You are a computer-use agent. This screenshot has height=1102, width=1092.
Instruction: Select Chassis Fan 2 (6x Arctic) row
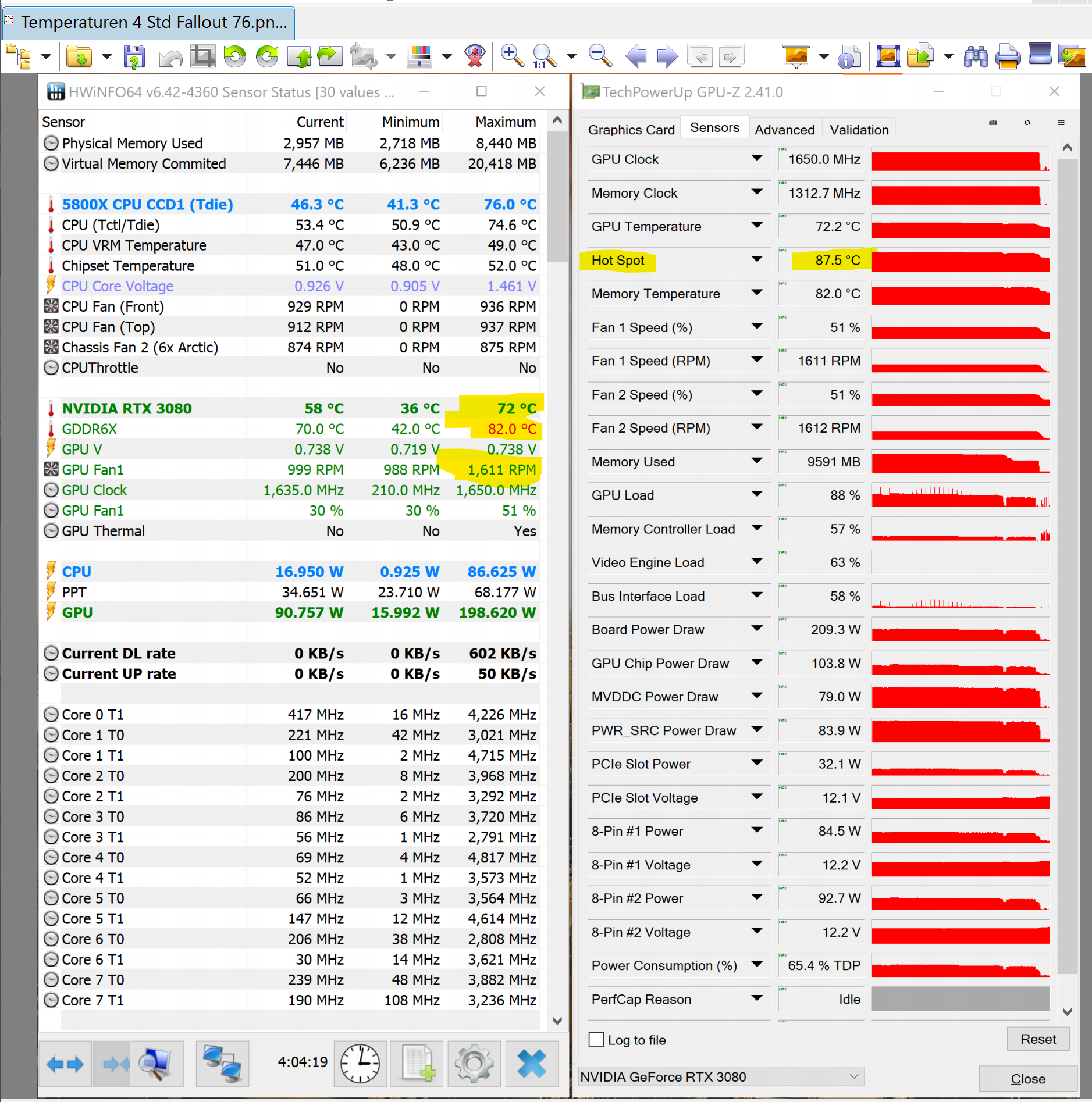pos(290,347)
